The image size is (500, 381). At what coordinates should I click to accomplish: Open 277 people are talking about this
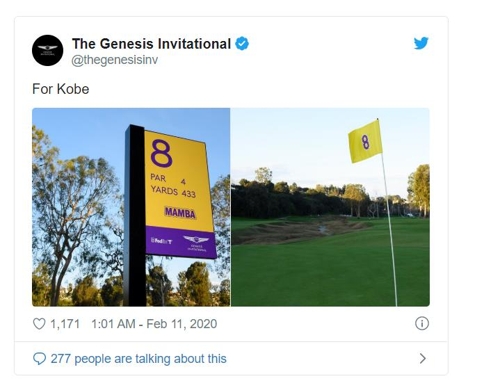pos(138,359)
